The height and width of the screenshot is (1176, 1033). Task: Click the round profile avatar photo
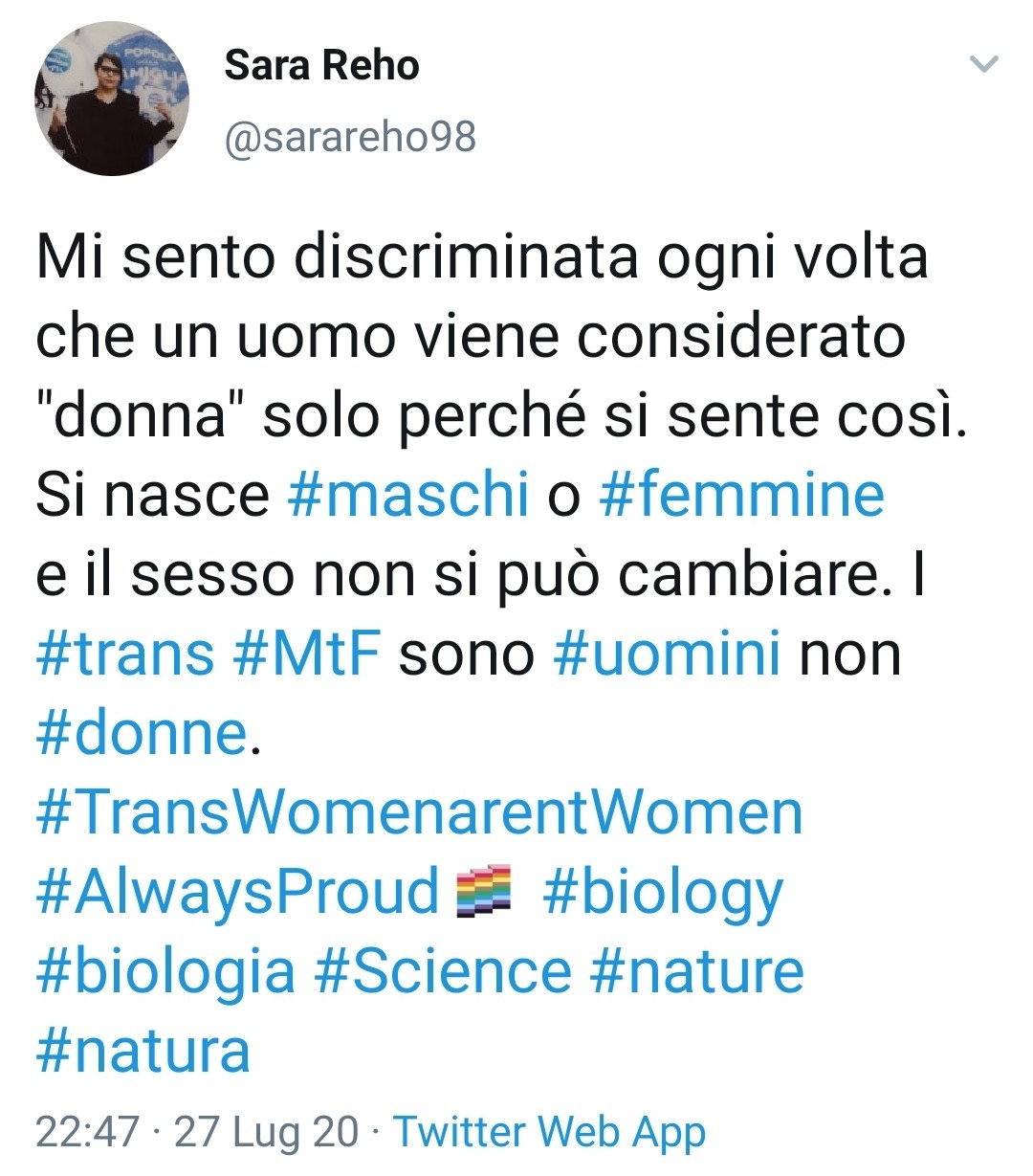click(x=112, y=100)
